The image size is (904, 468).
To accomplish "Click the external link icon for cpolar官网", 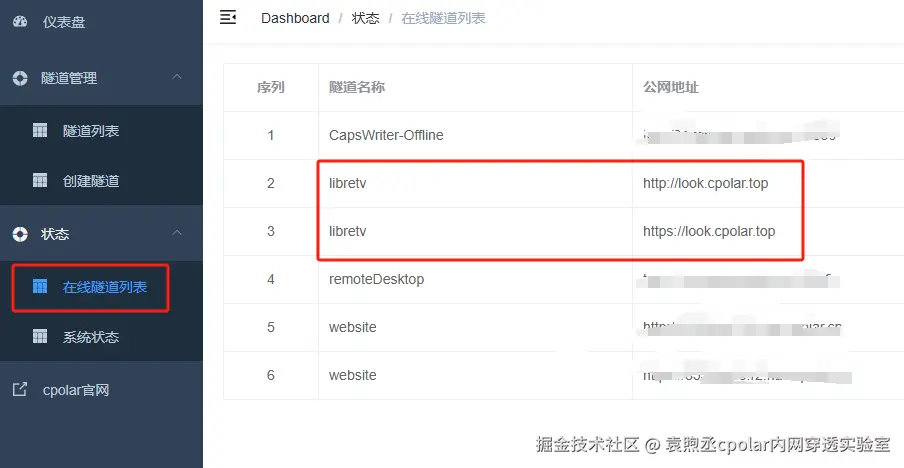I will pos(20,390).
